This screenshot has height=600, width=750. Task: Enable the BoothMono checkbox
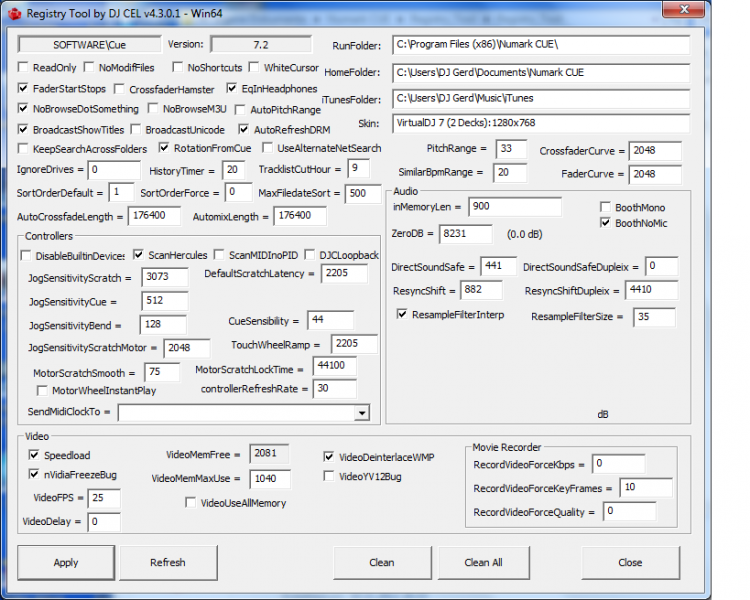[605, 207]
